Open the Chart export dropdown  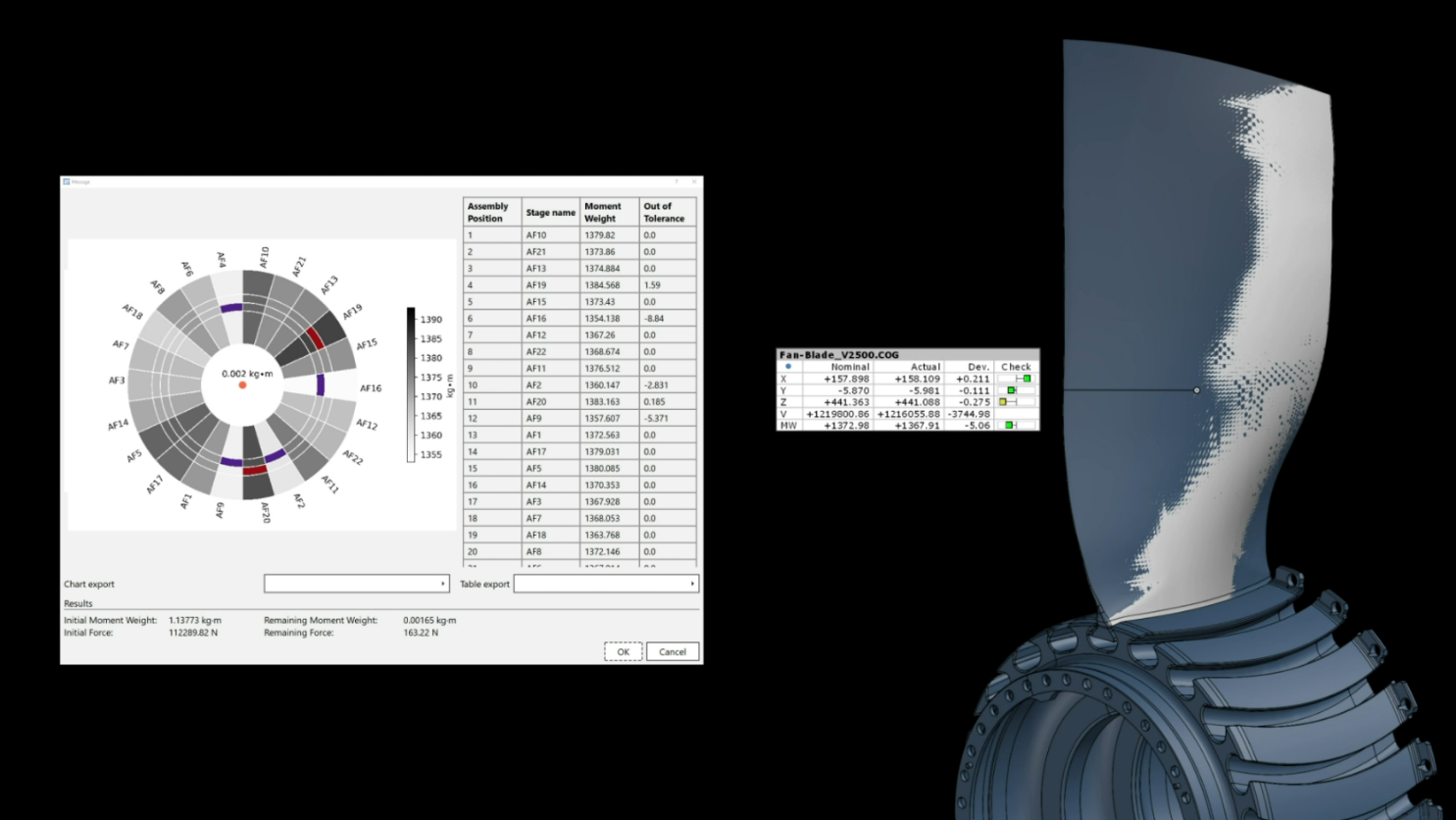coord(356,584)
